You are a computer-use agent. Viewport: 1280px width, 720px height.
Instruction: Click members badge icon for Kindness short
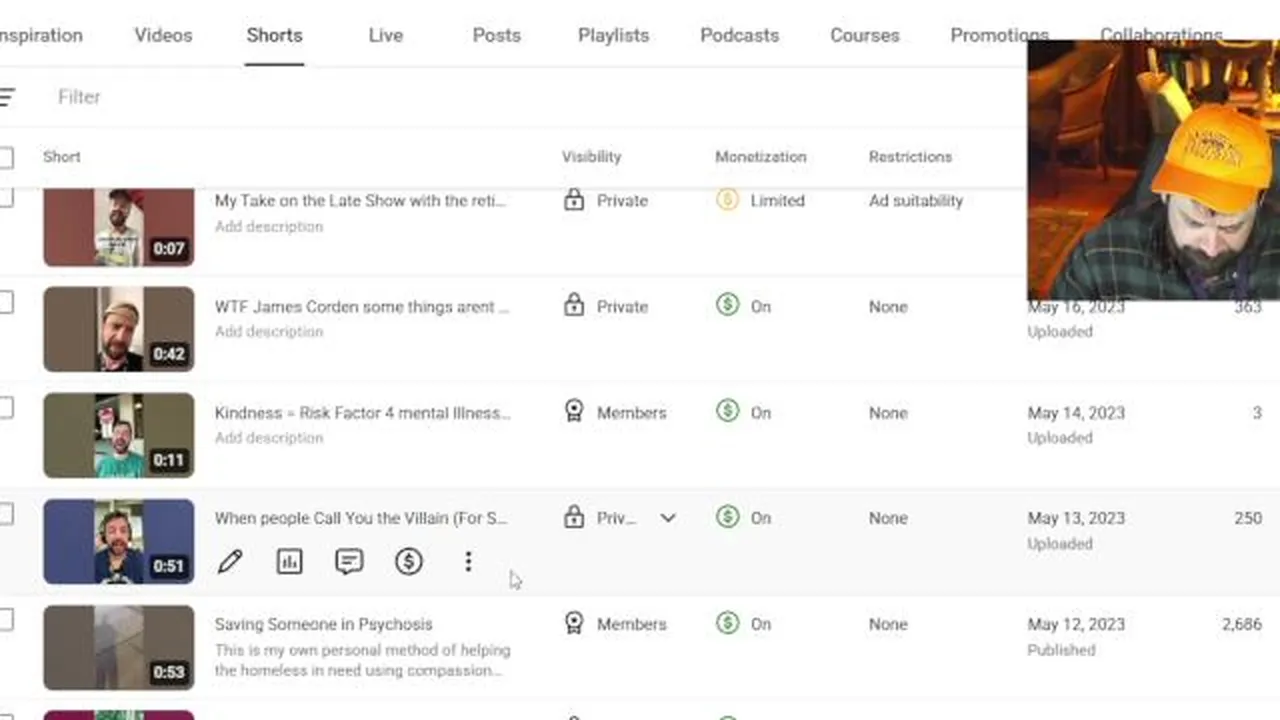[574, 412]
